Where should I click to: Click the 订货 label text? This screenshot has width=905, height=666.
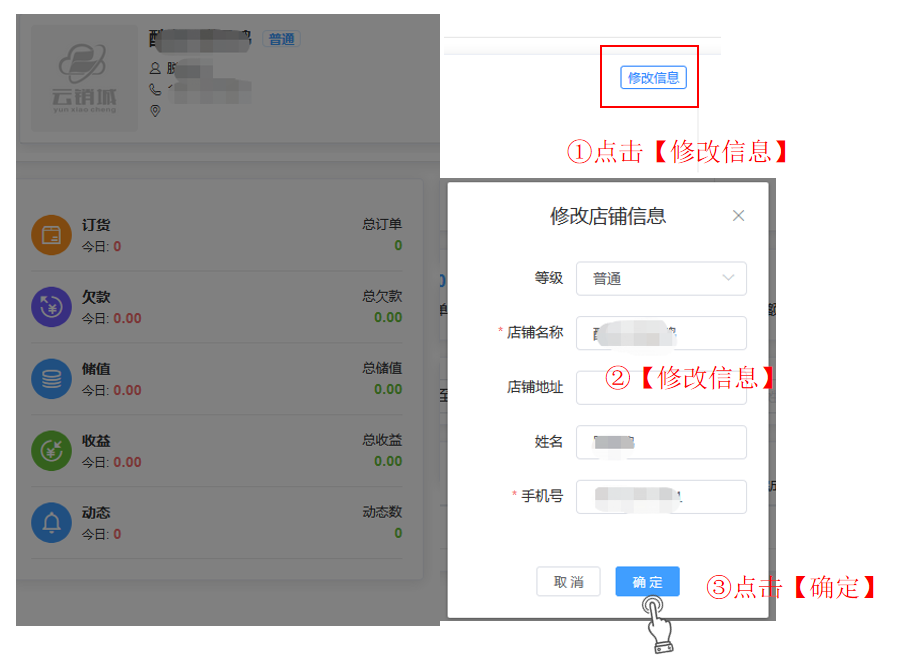96,225
